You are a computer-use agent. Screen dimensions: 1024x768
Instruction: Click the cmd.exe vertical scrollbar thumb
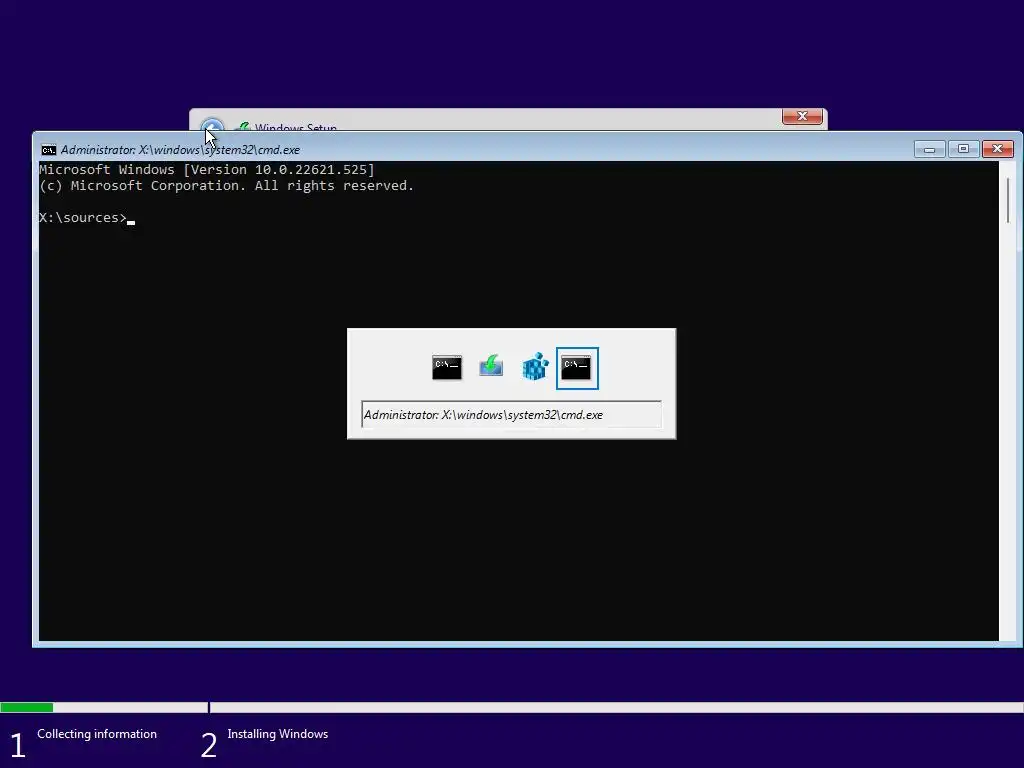tap(1008, 199)
